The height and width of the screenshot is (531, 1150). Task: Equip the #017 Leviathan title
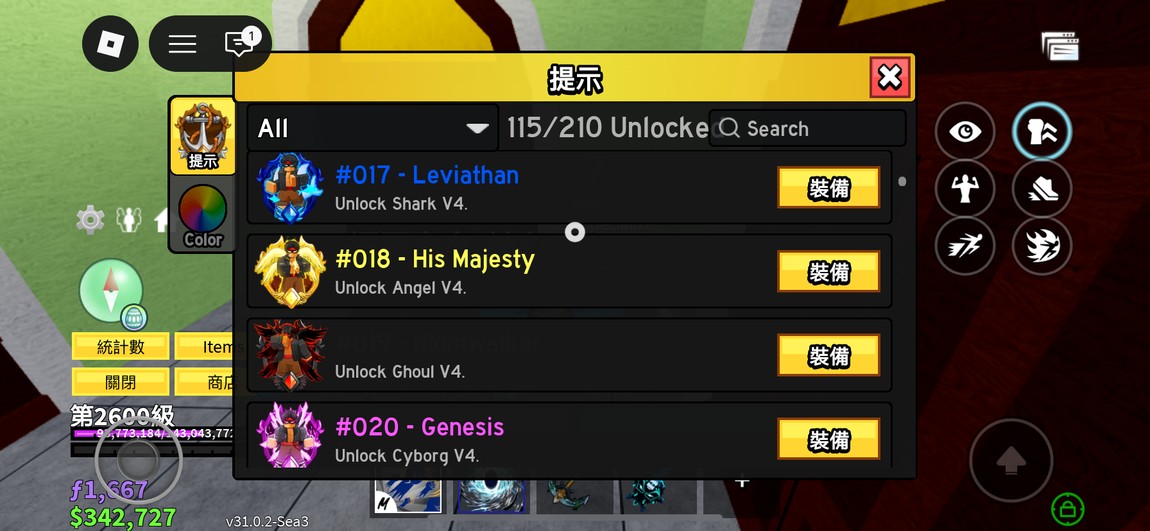829,188
